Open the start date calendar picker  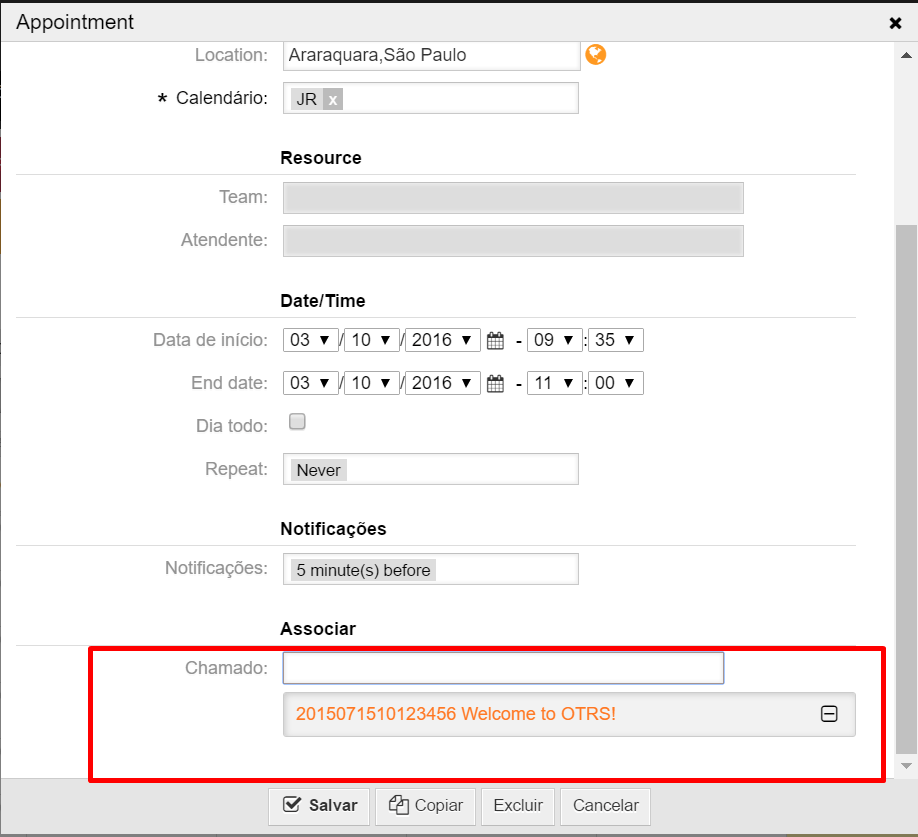click(495, 341)
